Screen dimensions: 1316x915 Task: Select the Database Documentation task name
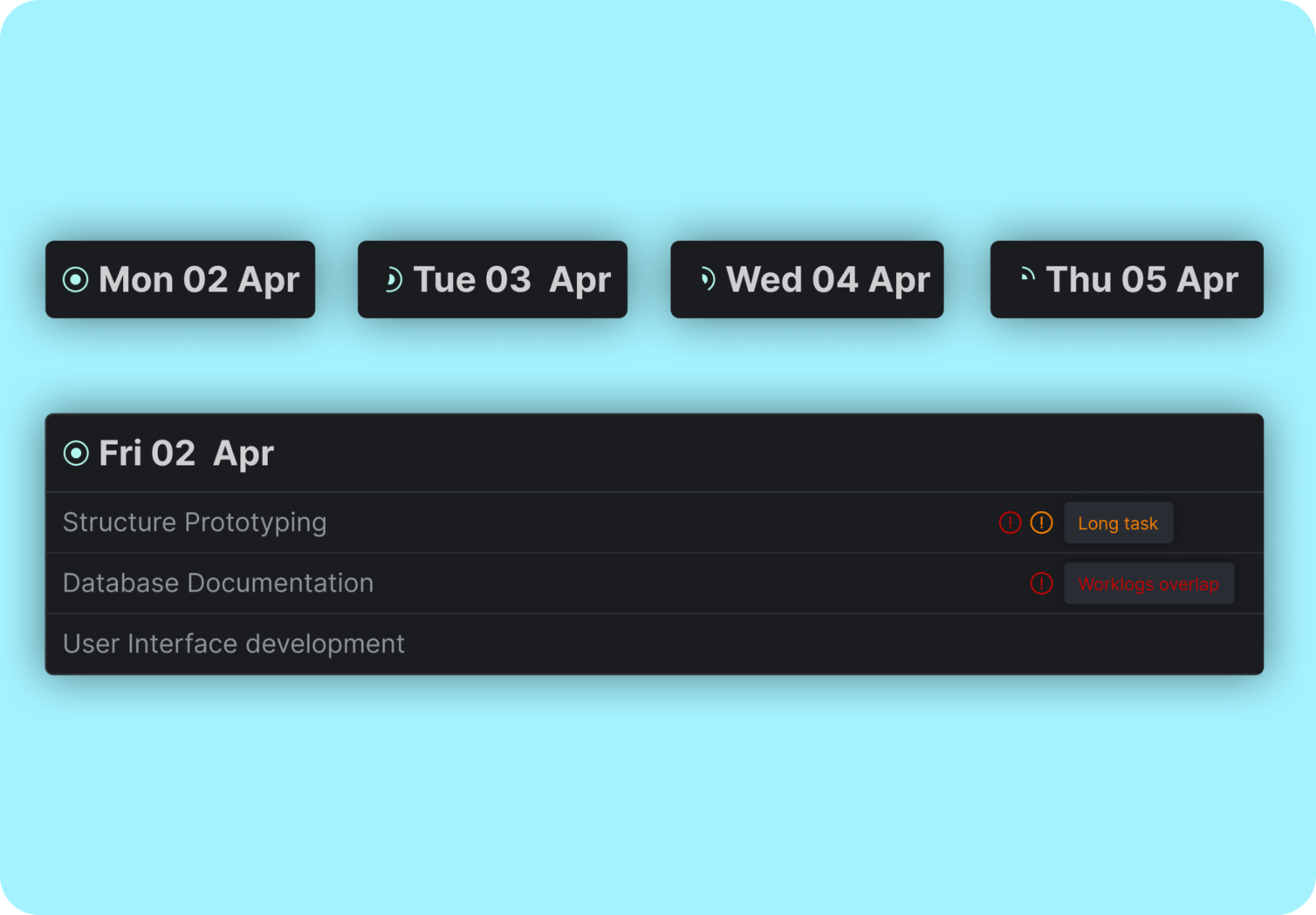(217, 583)
